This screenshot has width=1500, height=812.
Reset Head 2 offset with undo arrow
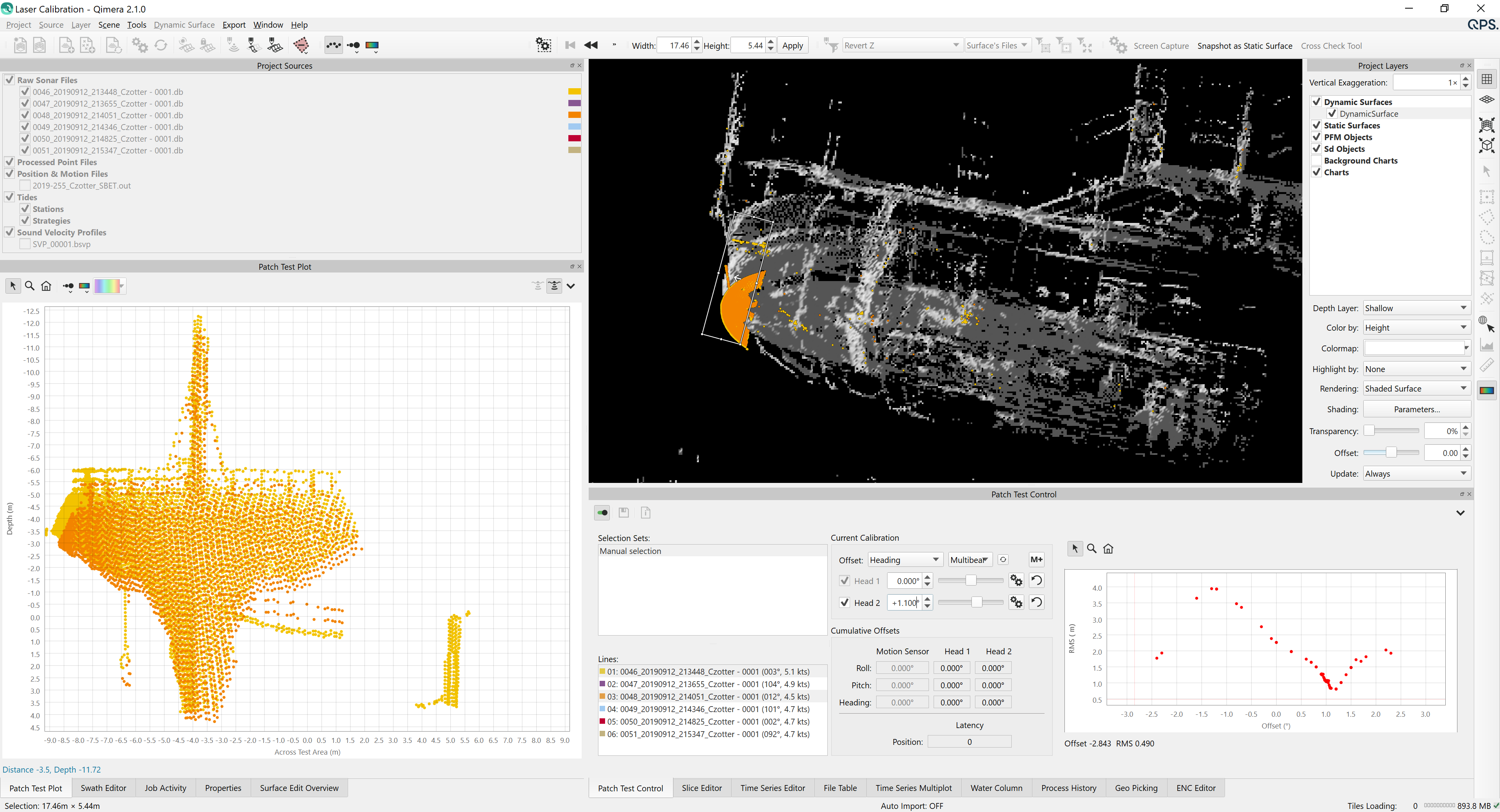click(x=1036, y=602)
